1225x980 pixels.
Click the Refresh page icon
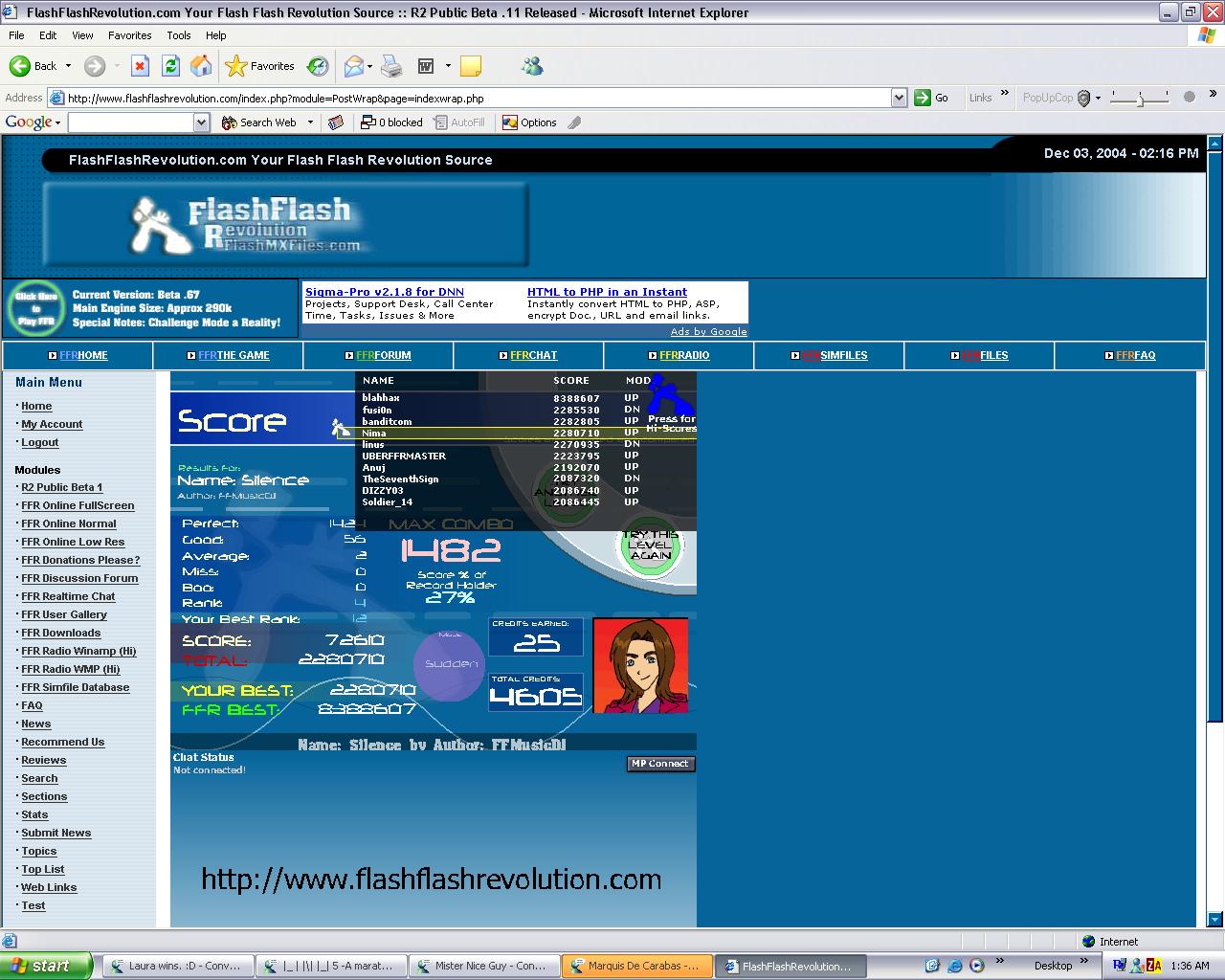point(170,66)
